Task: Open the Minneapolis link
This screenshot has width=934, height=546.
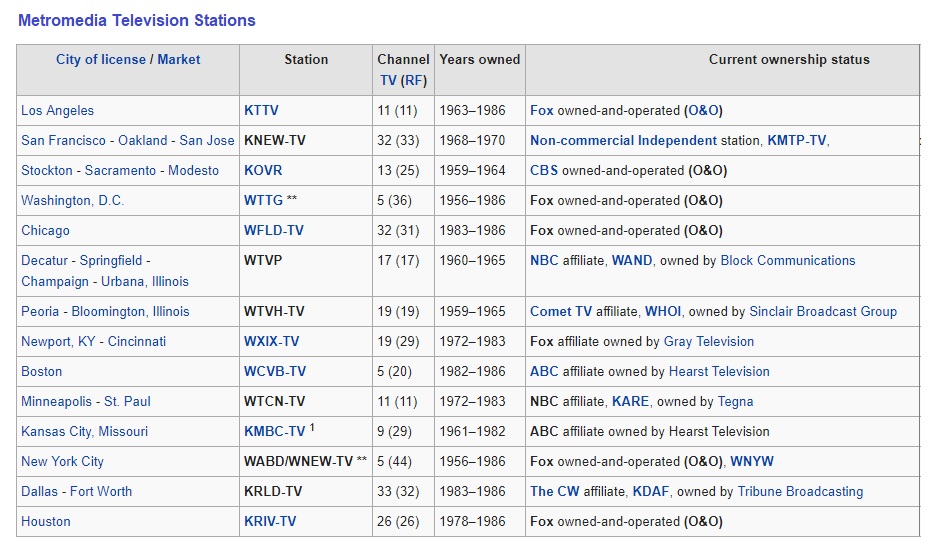Action: (x=57, y=401)
